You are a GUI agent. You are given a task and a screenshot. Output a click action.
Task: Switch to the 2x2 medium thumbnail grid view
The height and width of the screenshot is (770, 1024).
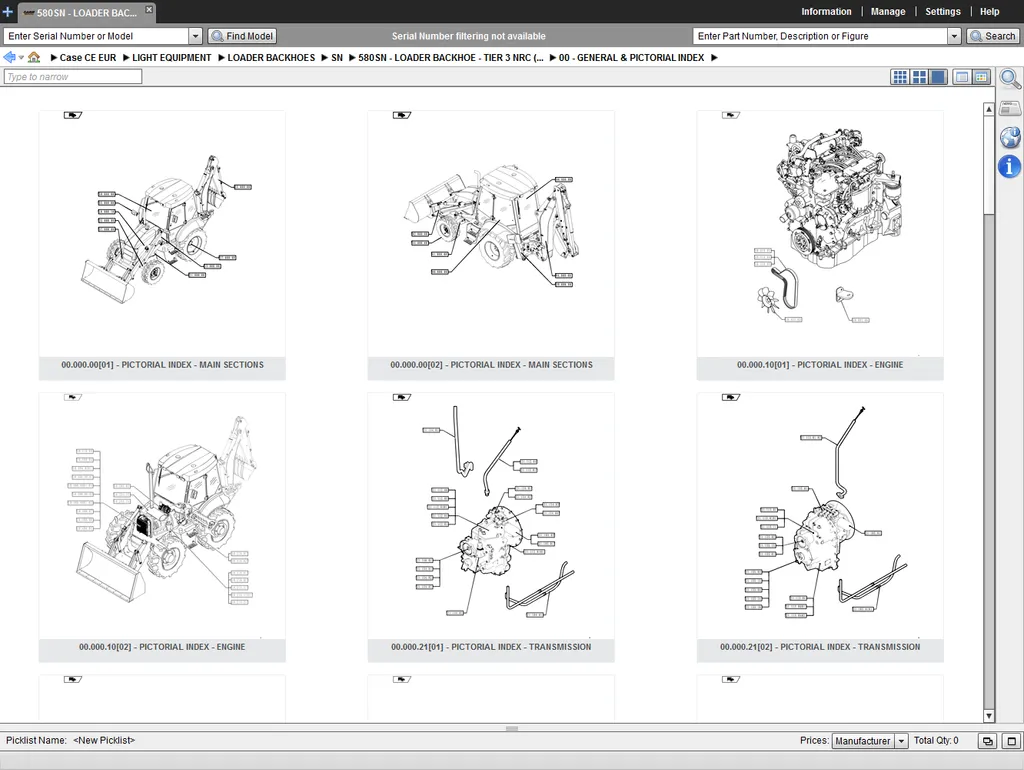[919, 77]
